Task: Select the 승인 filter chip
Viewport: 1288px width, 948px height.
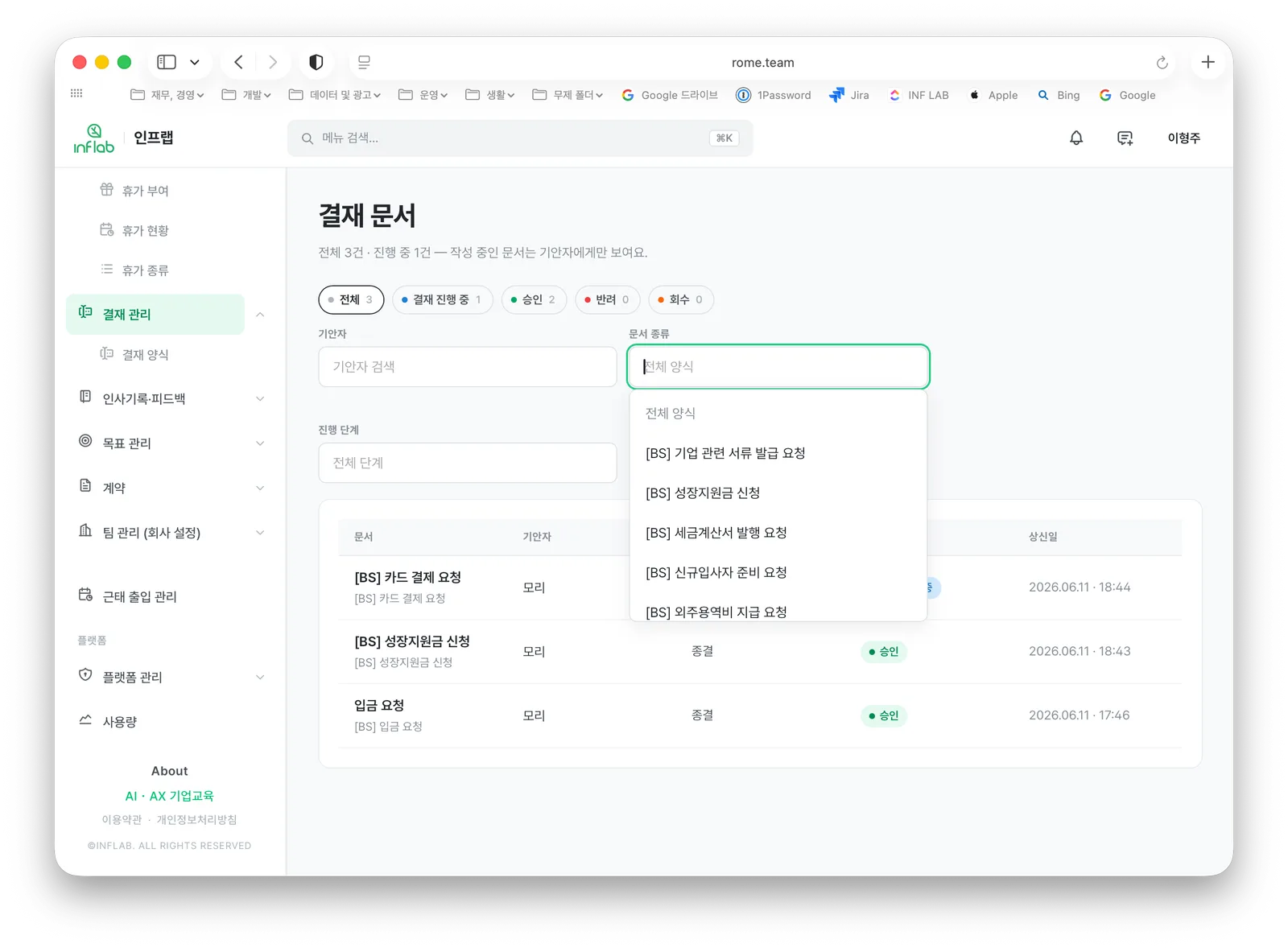Action: (534, 299)
